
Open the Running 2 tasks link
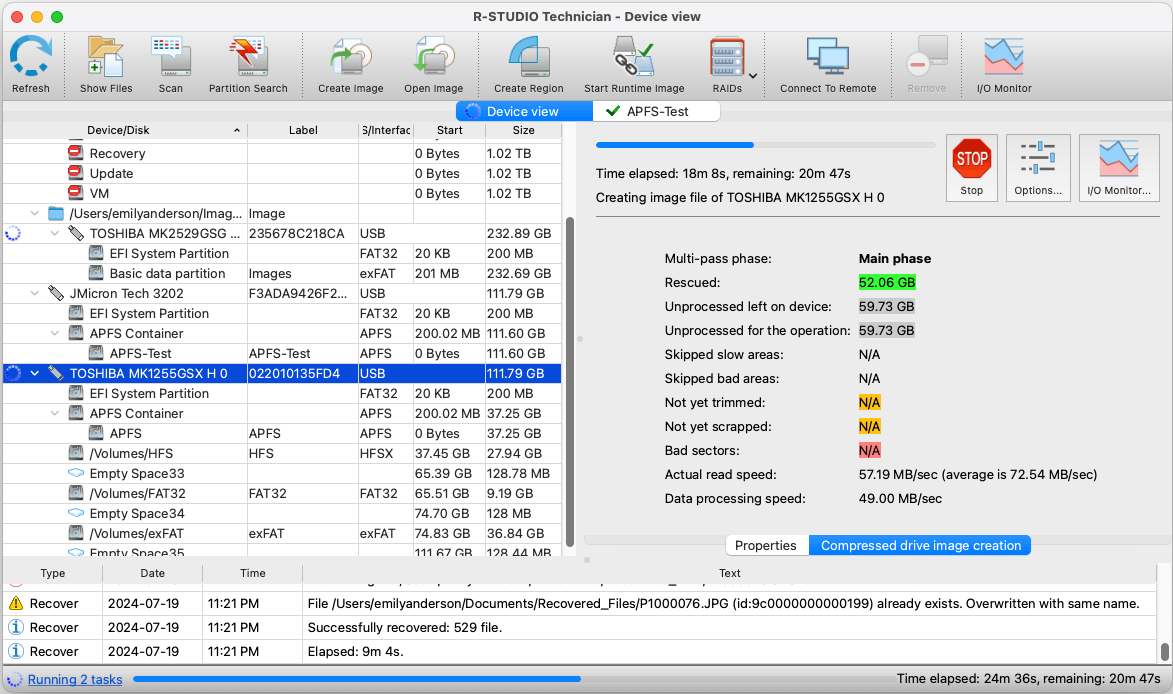75,679
